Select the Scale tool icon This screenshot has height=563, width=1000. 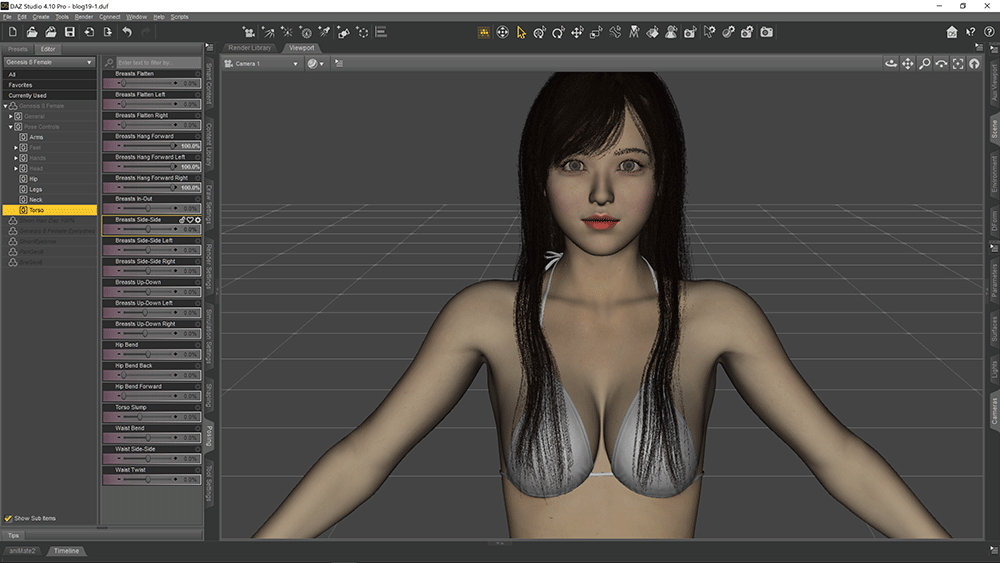pyautogui.click(x=596, y=32)
